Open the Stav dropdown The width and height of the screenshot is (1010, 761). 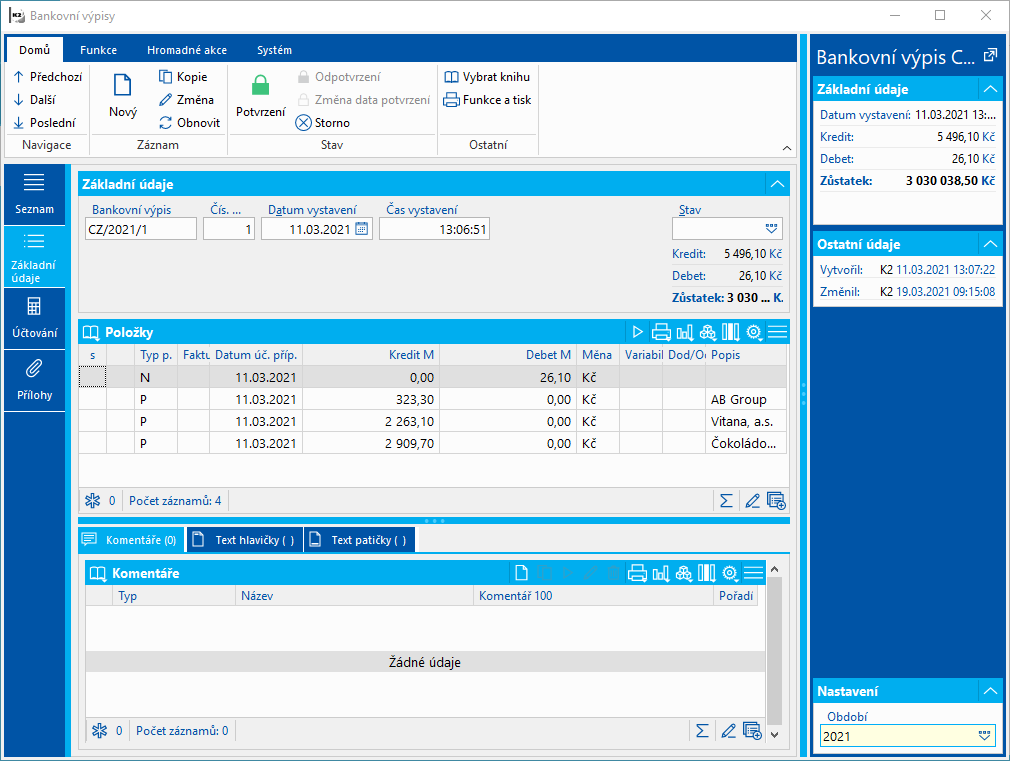pyautogui.click(x=771, y=229)
